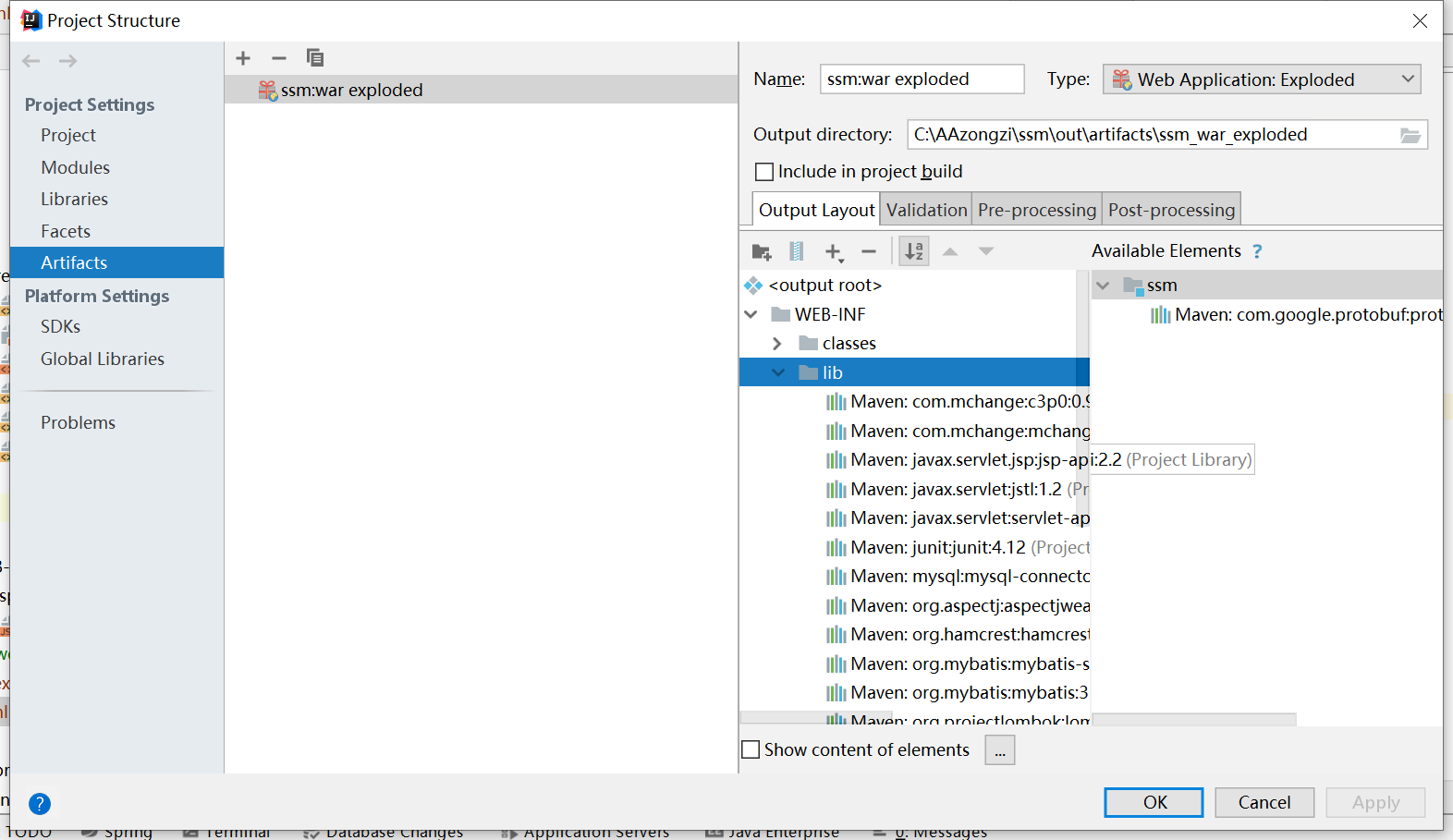Add a new artifact with the plus icon
This screenshot has width=1453, height=840.
tap(243, 58)
